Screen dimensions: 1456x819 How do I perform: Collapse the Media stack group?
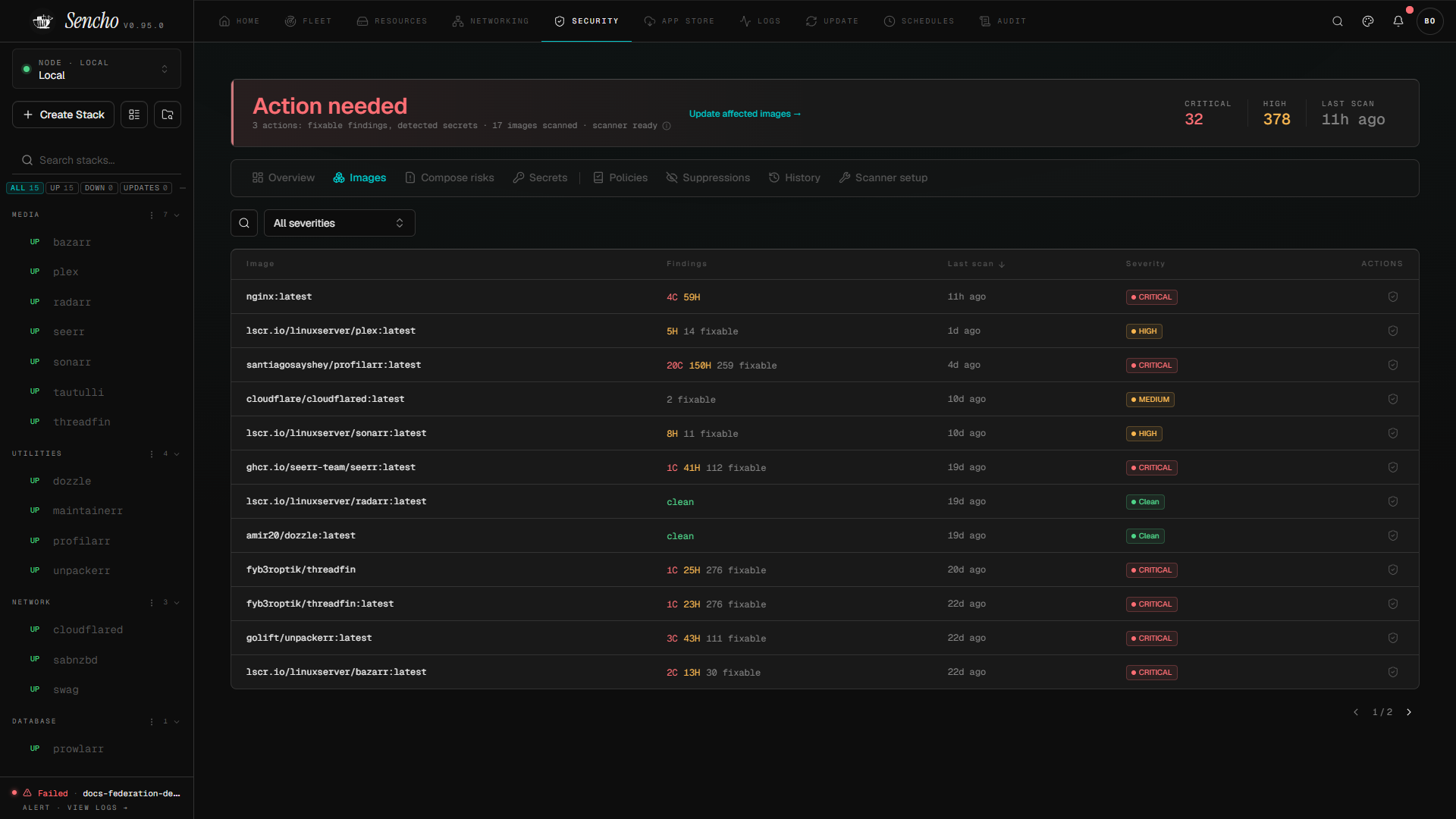coord(177,215)
